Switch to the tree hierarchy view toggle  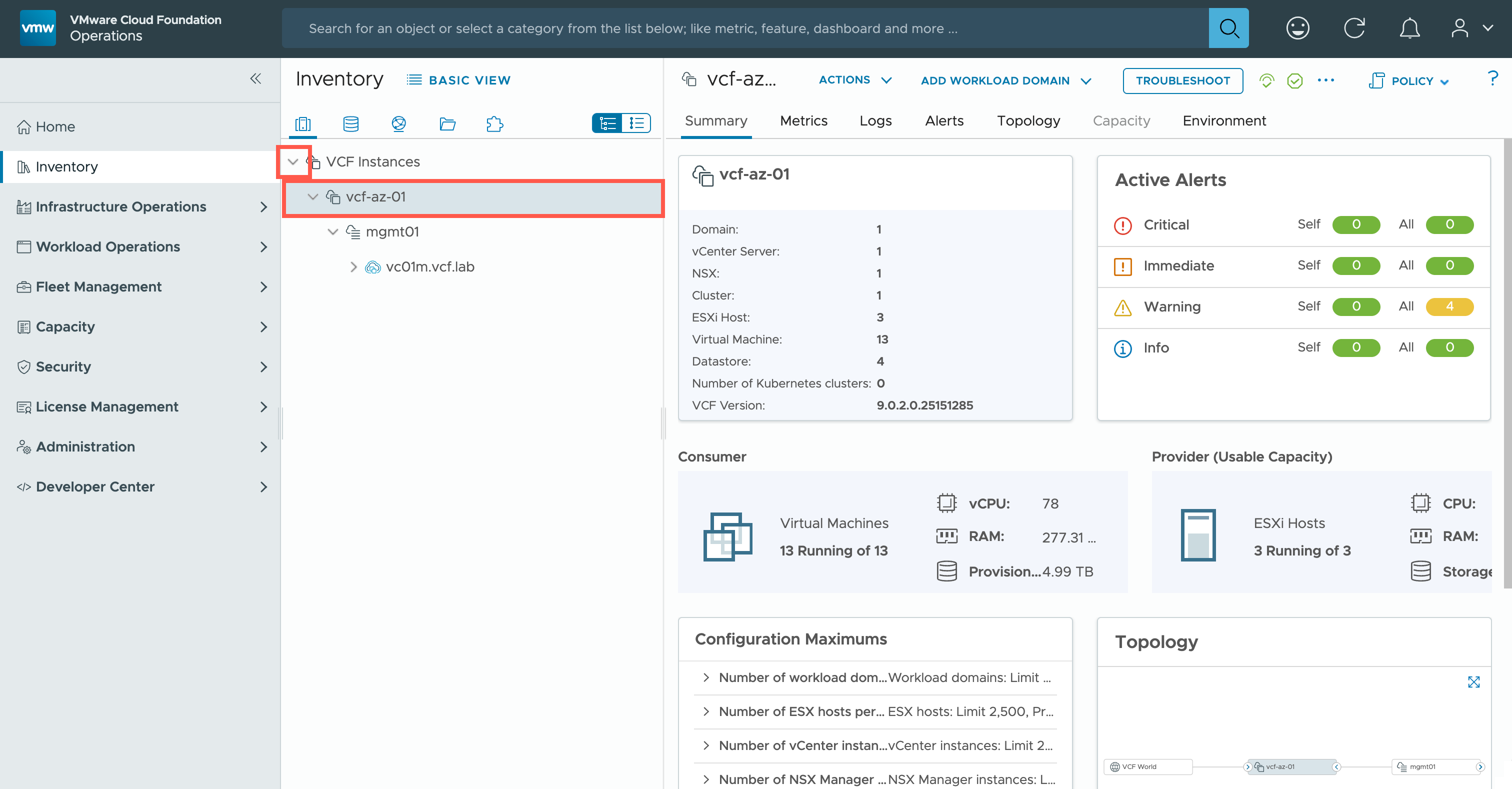click(607, 123)
